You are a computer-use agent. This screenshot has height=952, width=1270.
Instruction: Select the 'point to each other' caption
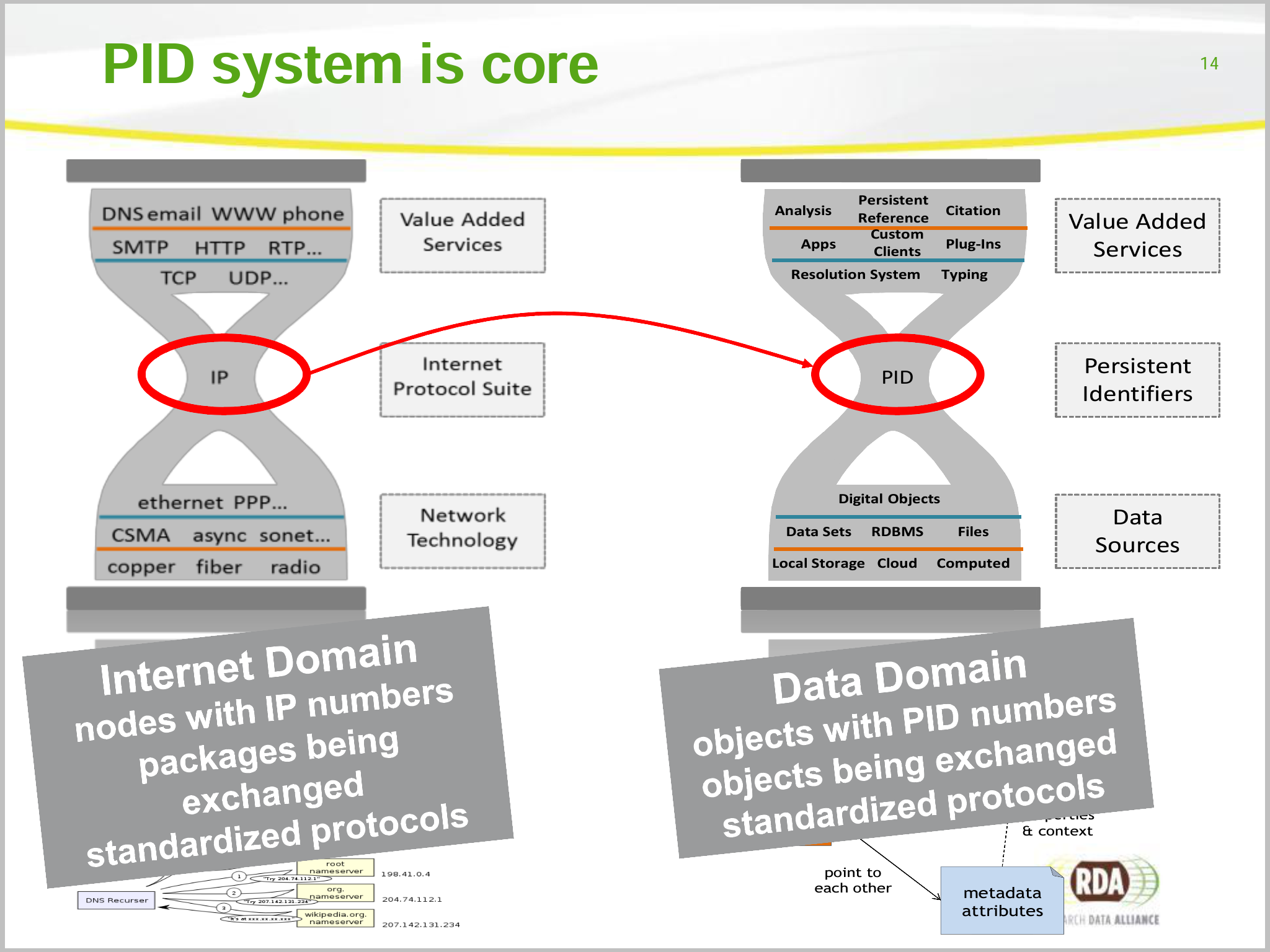853,880
